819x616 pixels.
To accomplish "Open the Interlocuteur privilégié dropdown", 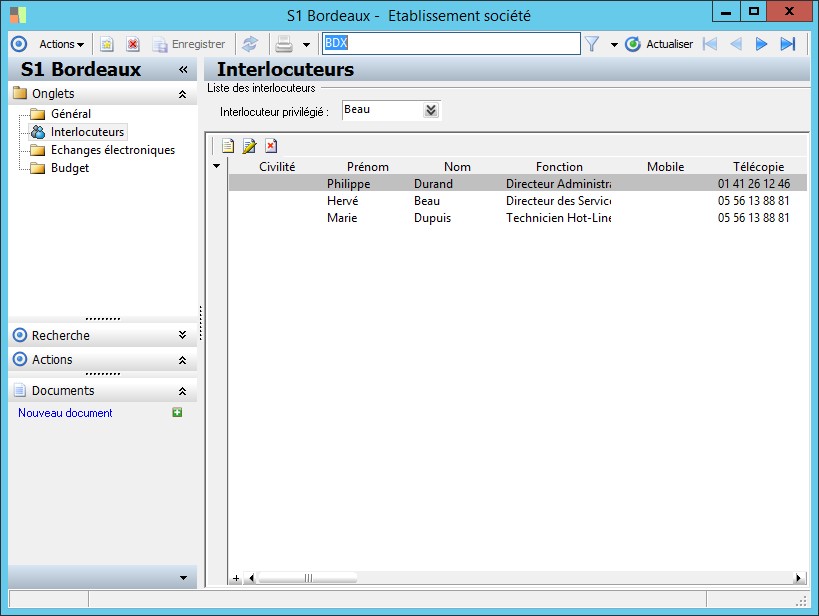I will 431,110.
